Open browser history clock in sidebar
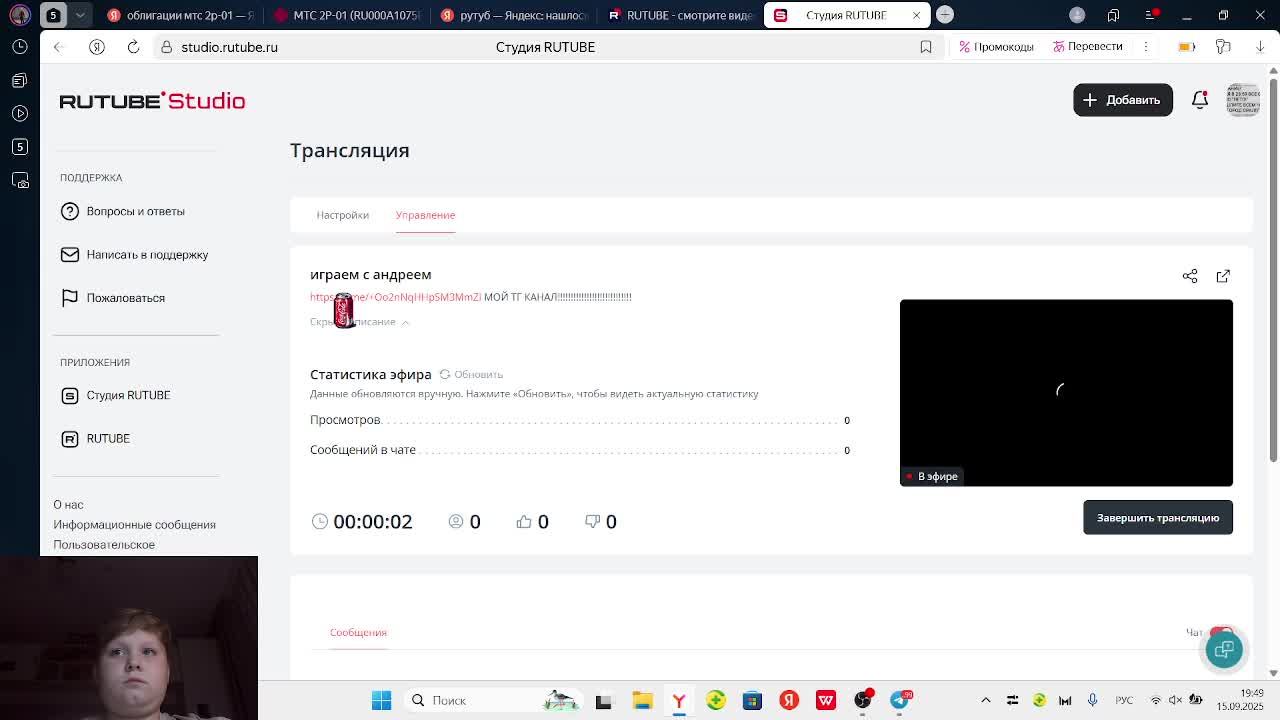 click(20, 47)
